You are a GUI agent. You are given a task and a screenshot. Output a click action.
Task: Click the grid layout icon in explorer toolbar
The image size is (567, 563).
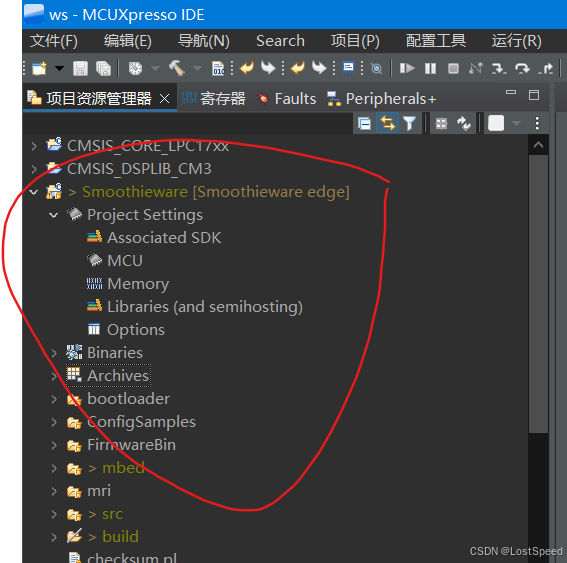441,123
